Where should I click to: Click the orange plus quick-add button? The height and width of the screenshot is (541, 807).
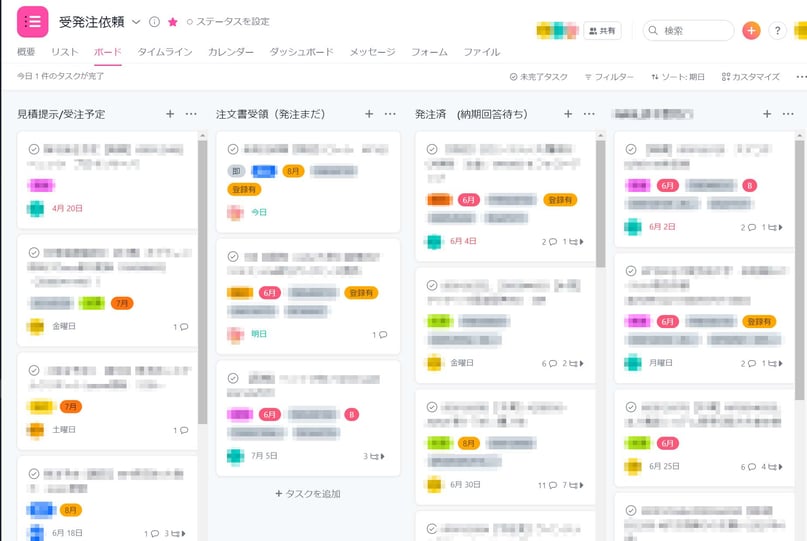pos(751,30)
